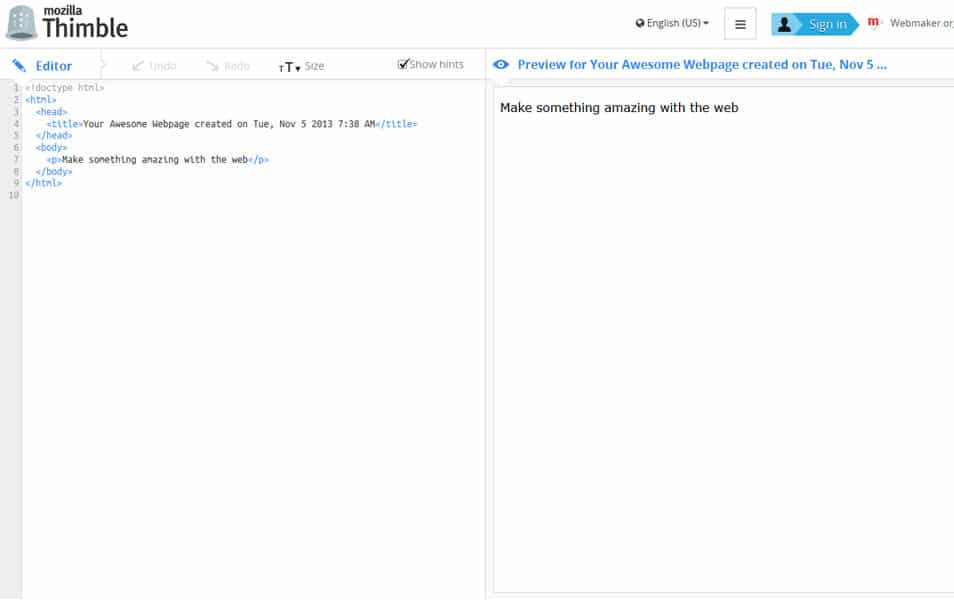Select the pencil Editor icon

click(16, 64)
